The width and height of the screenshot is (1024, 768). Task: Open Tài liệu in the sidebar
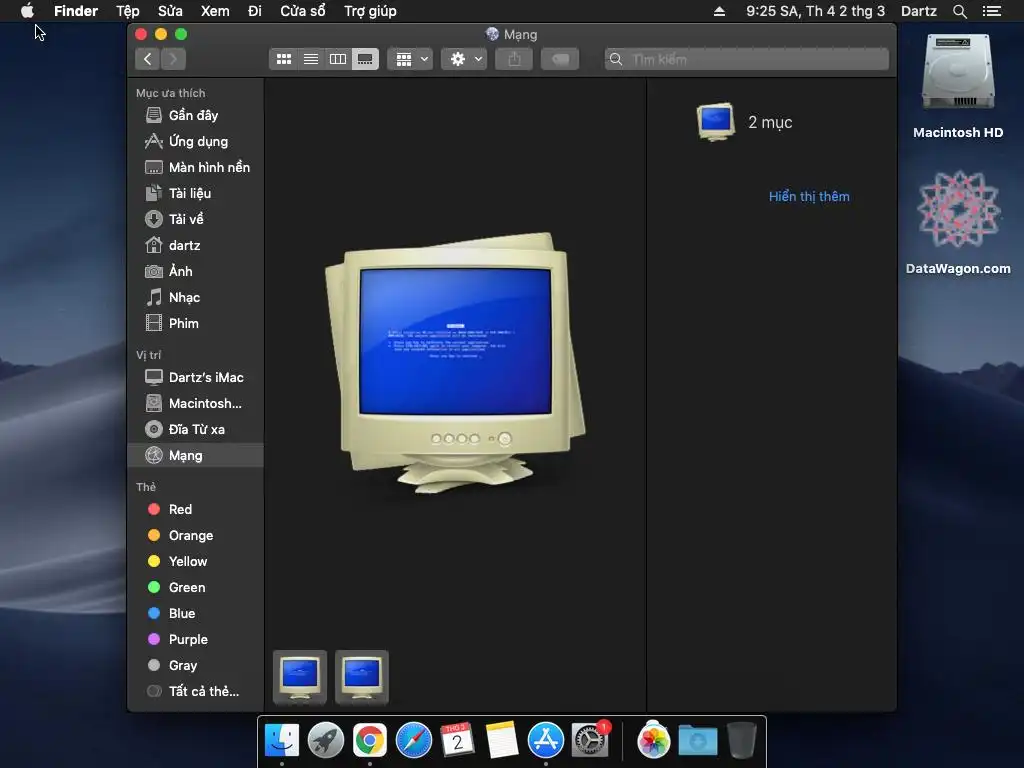[195, 193]
